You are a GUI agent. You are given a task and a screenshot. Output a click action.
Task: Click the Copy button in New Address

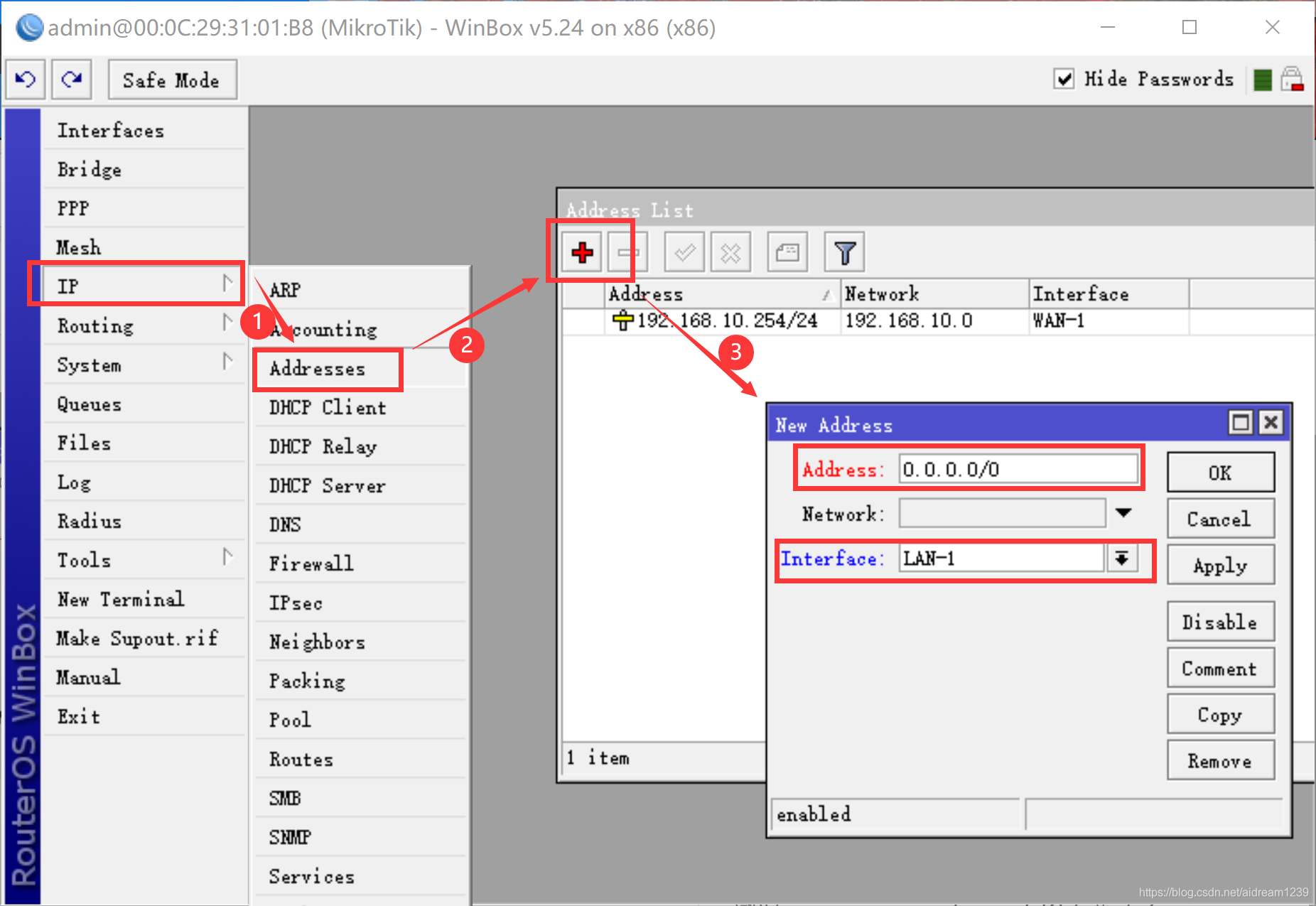(1221, 715)
